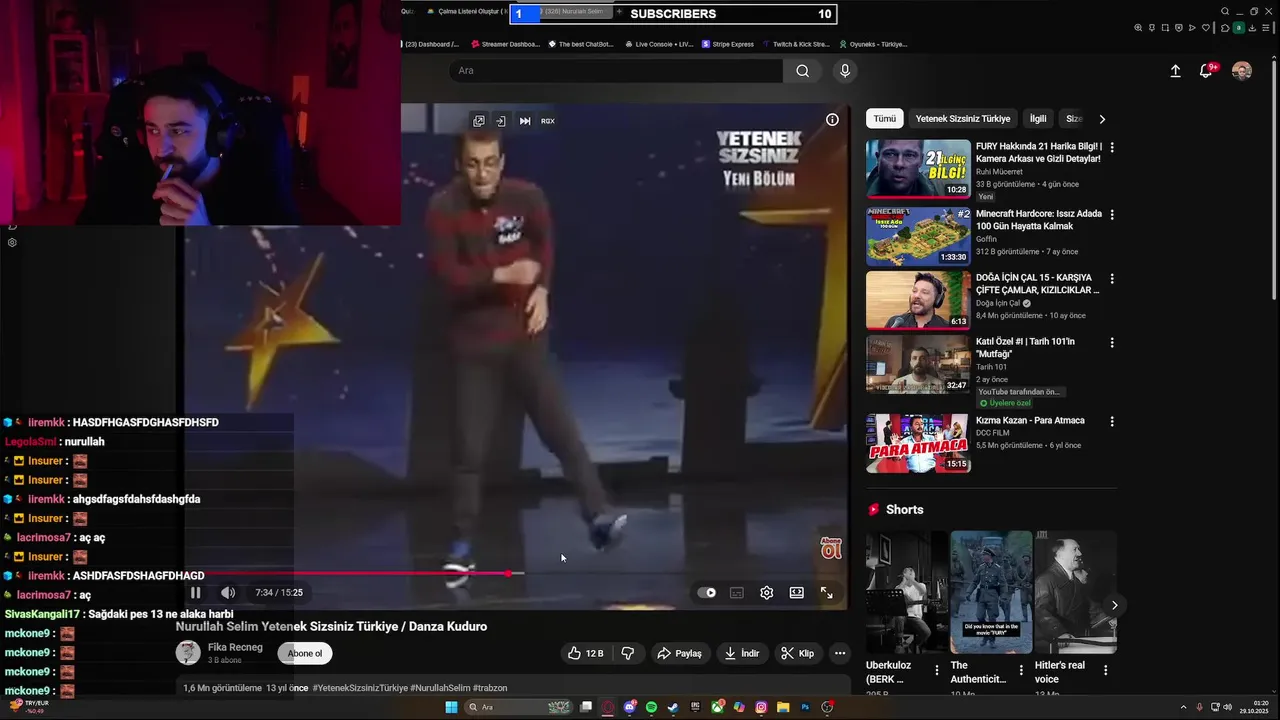Switch to 'Çalma Listeni Oluştur' browser tab
Image resolution: width=1280 pixels, height=720 pixels.
[x=468, y=11]
